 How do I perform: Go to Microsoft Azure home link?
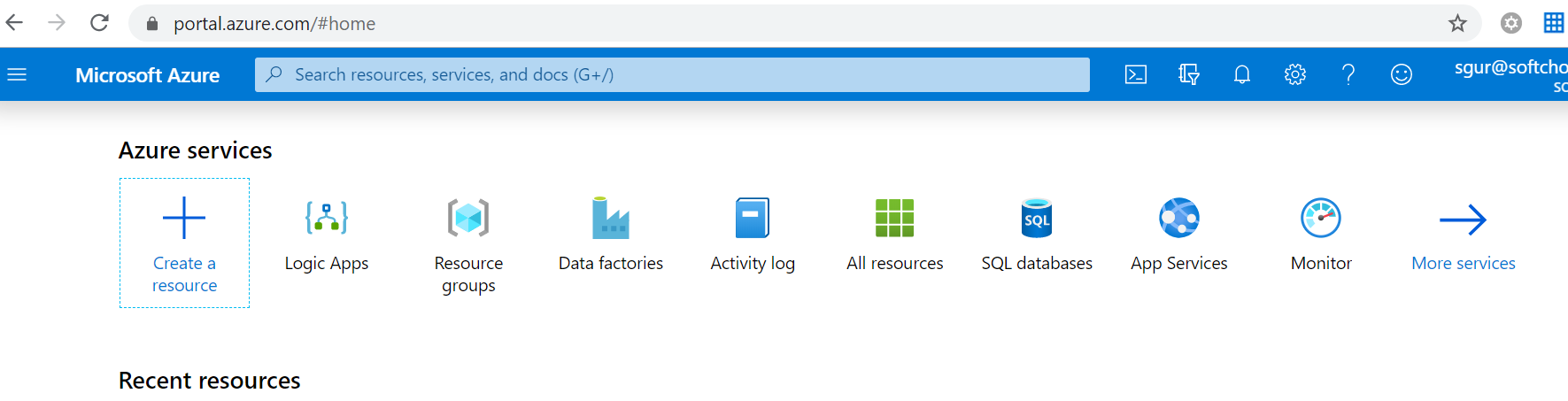coord(148,75)
